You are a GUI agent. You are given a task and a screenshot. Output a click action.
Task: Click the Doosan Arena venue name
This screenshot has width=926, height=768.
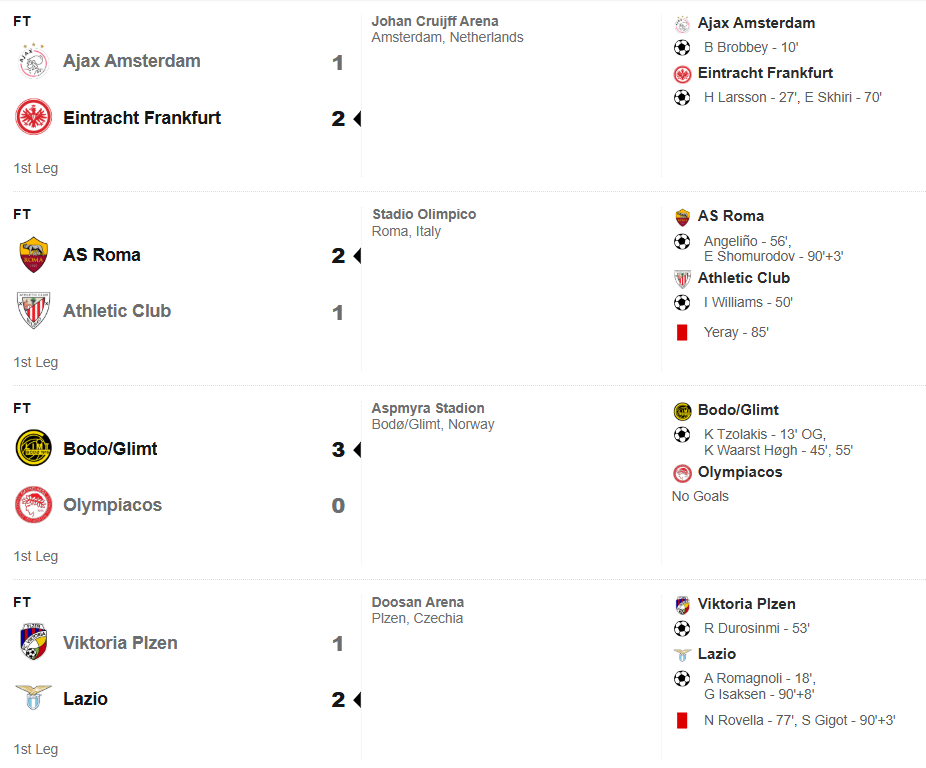pos(418,602)
